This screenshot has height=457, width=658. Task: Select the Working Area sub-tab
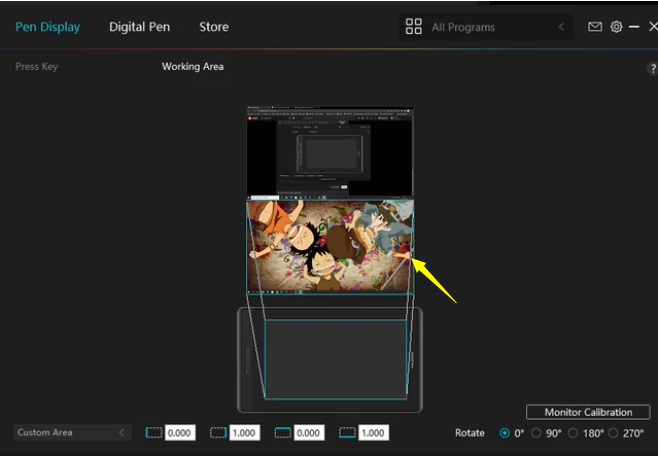(x=193, y=67)
